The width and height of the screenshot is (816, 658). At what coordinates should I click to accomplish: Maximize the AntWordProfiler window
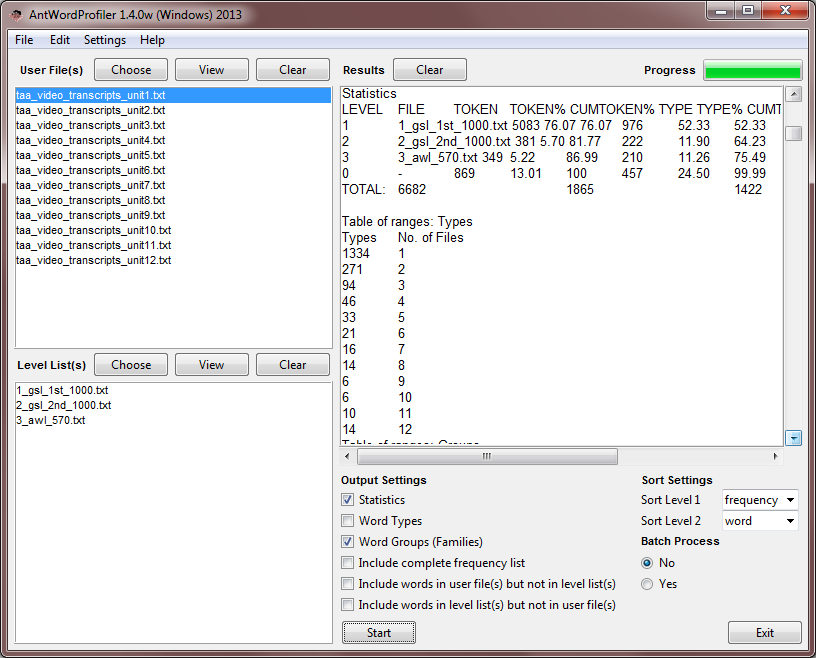(748, 11)
